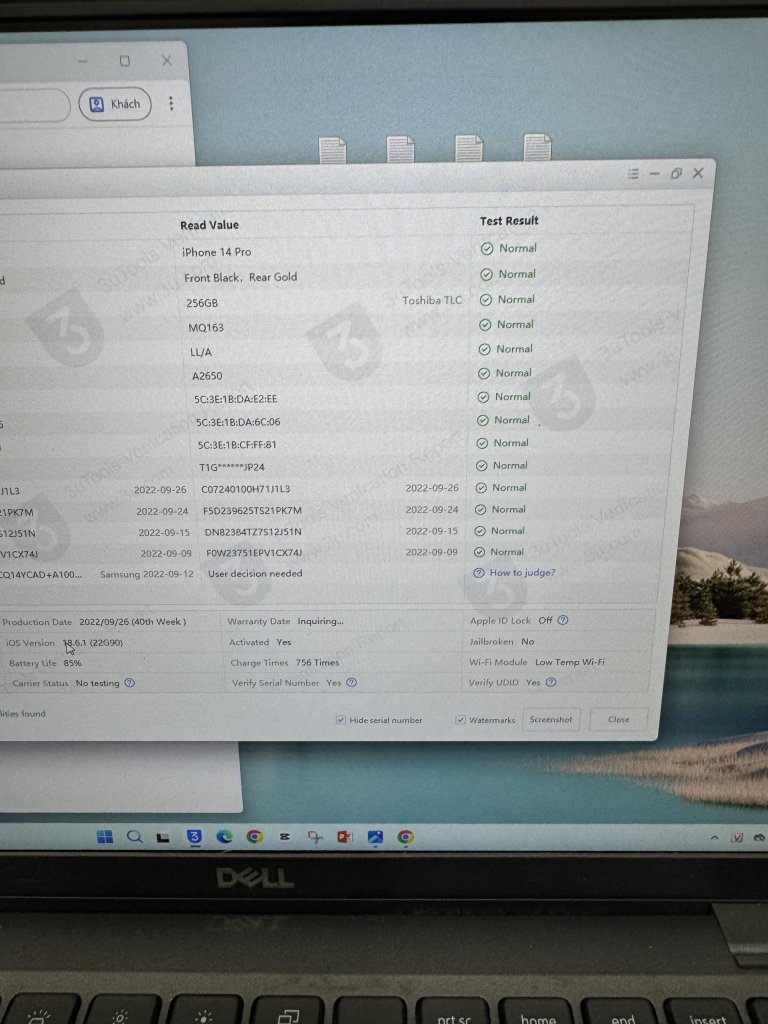
Task: Click the Read Value column header
Action: 210,225
